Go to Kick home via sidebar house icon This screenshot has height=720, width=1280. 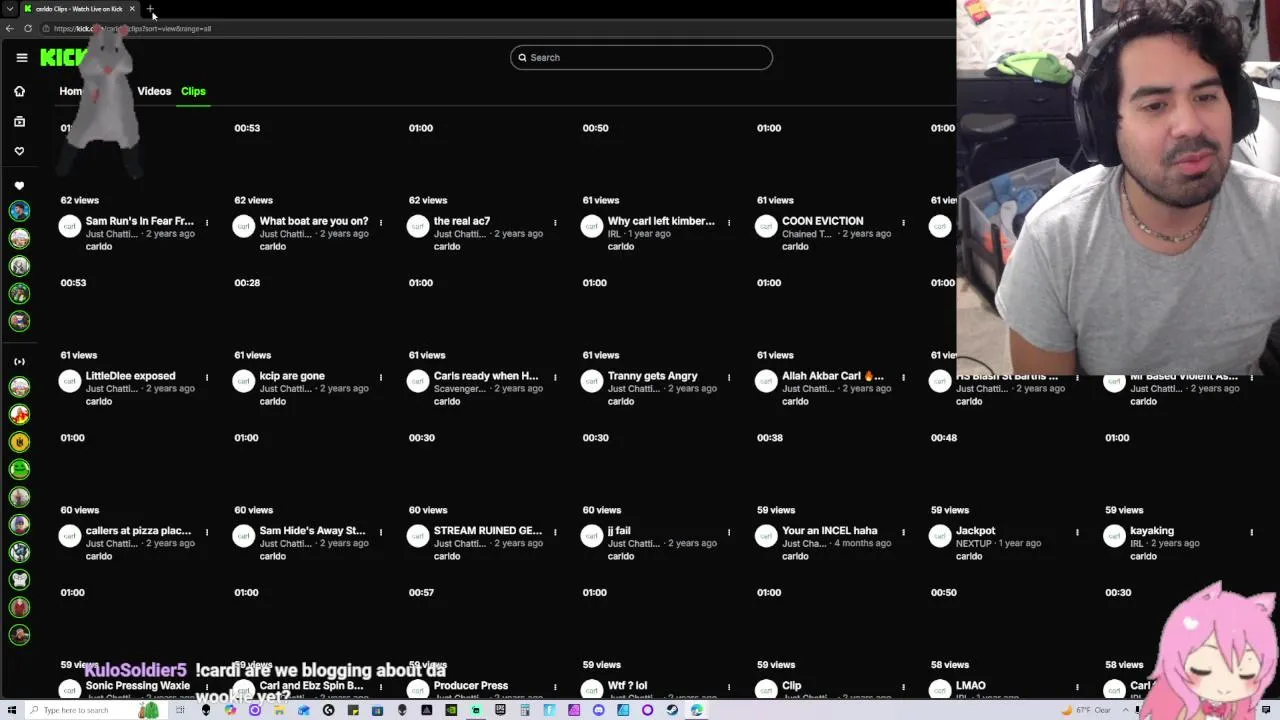click(19, 91)
